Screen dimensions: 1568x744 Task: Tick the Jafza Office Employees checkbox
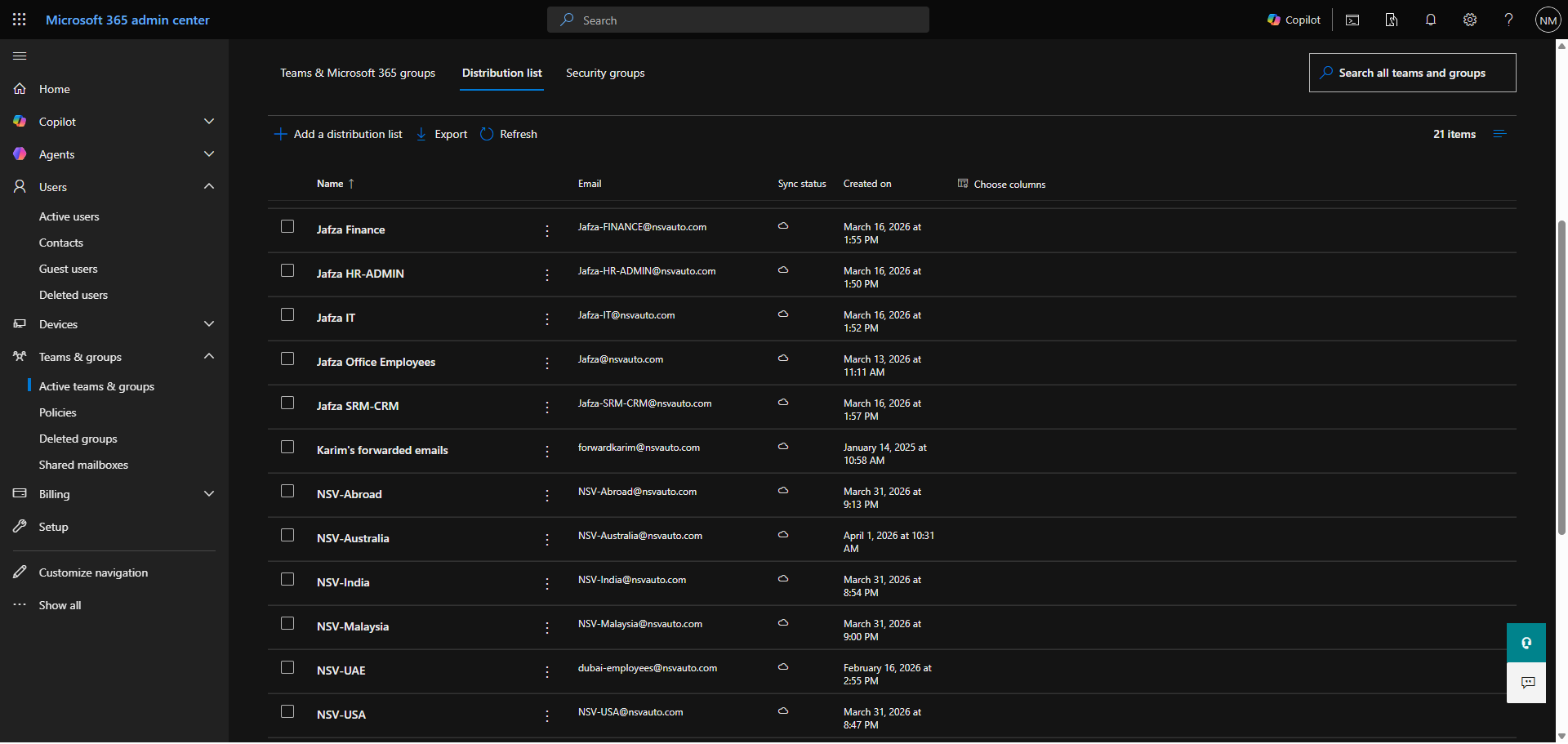point(287,359)
